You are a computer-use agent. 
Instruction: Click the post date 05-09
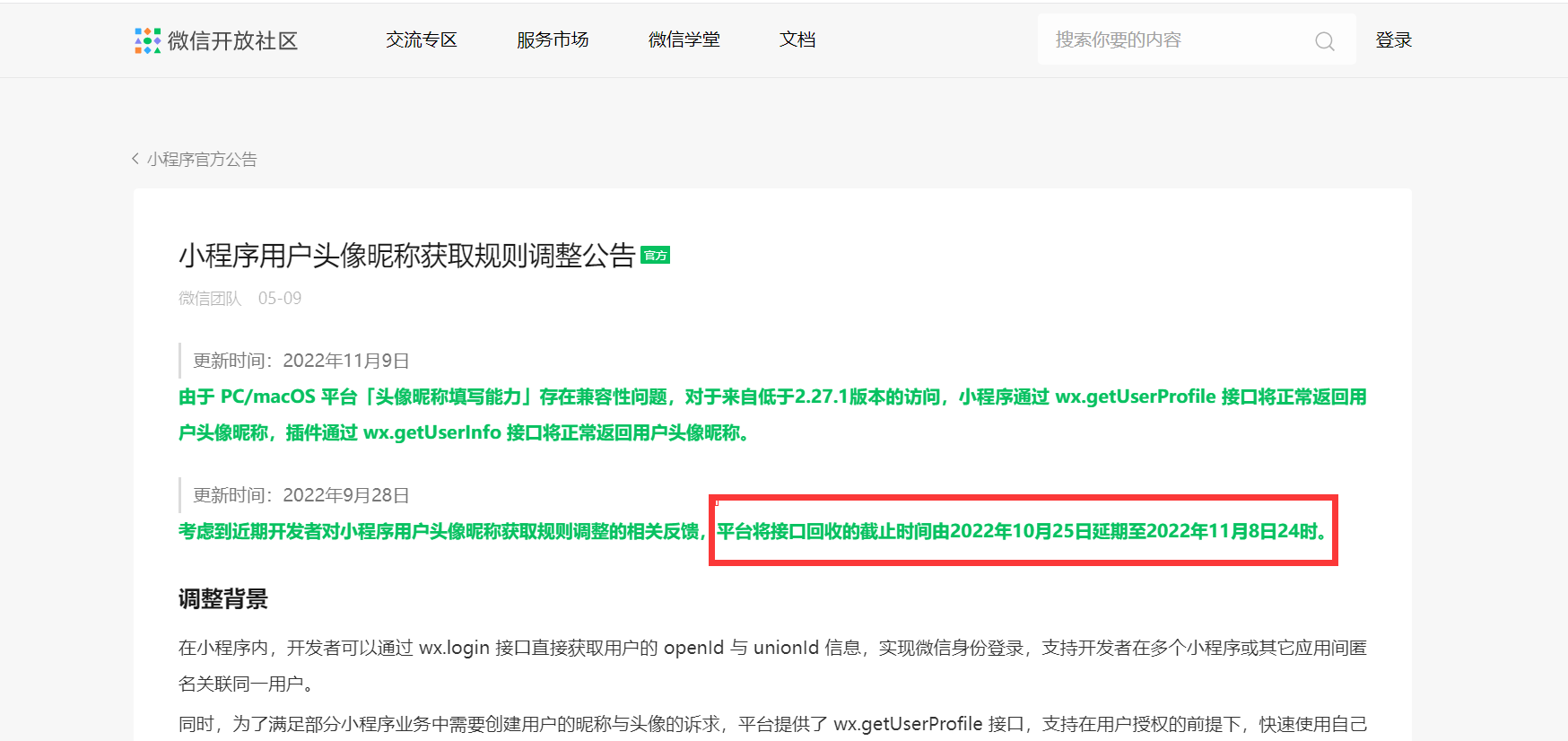(280, 298)
